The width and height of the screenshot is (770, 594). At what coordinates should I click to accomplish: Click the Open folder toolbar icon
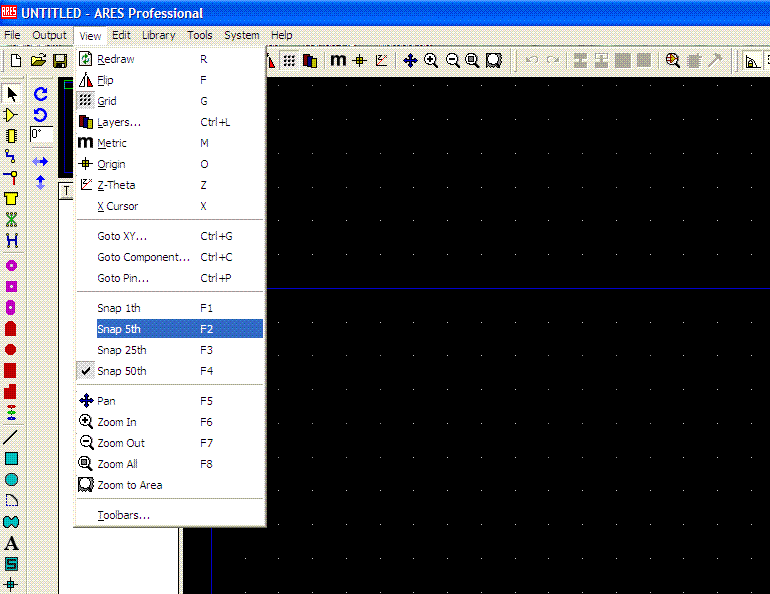pos(38,61)
